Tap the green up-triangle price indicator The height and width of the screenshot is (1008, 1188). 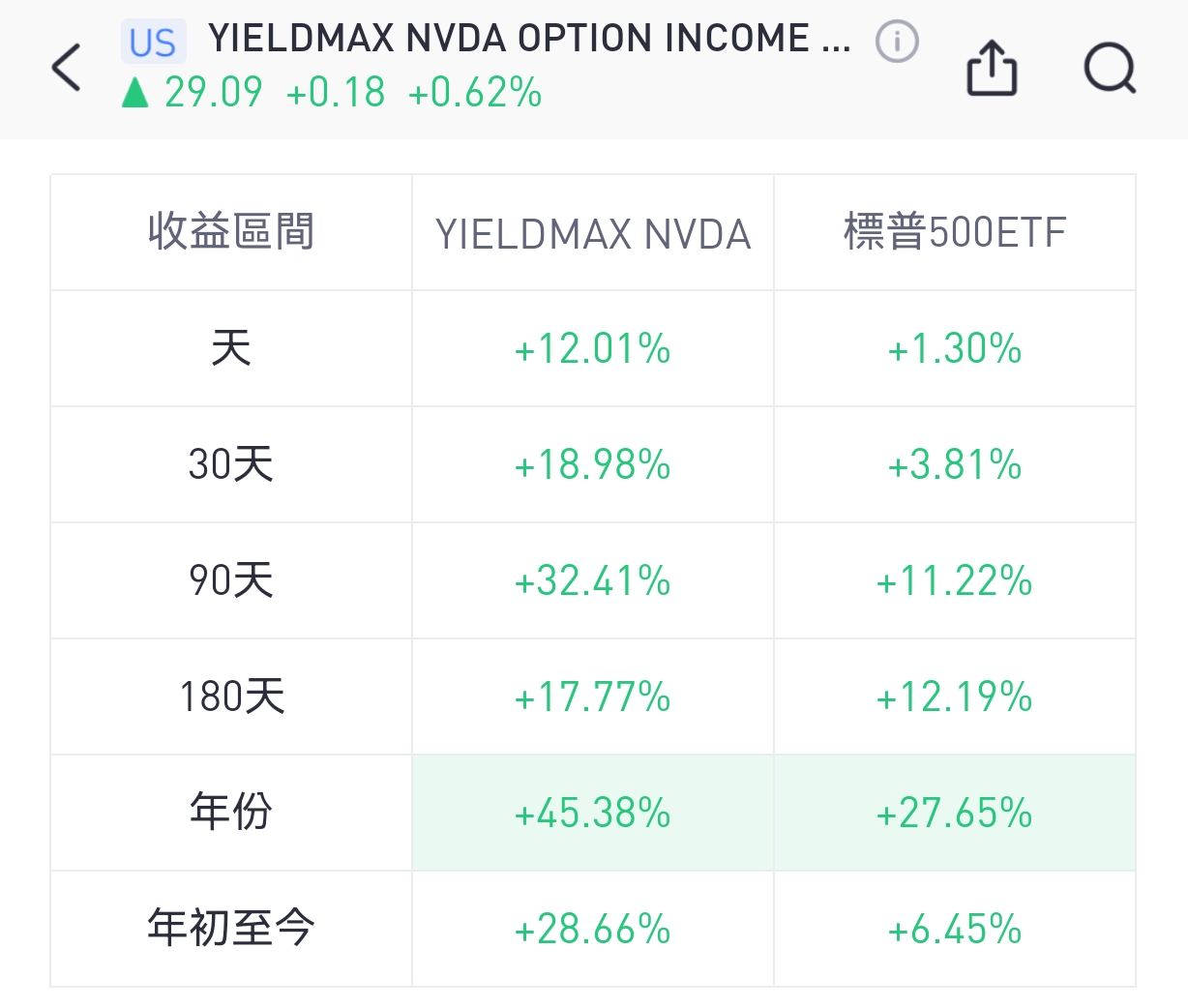pos(136,93)
